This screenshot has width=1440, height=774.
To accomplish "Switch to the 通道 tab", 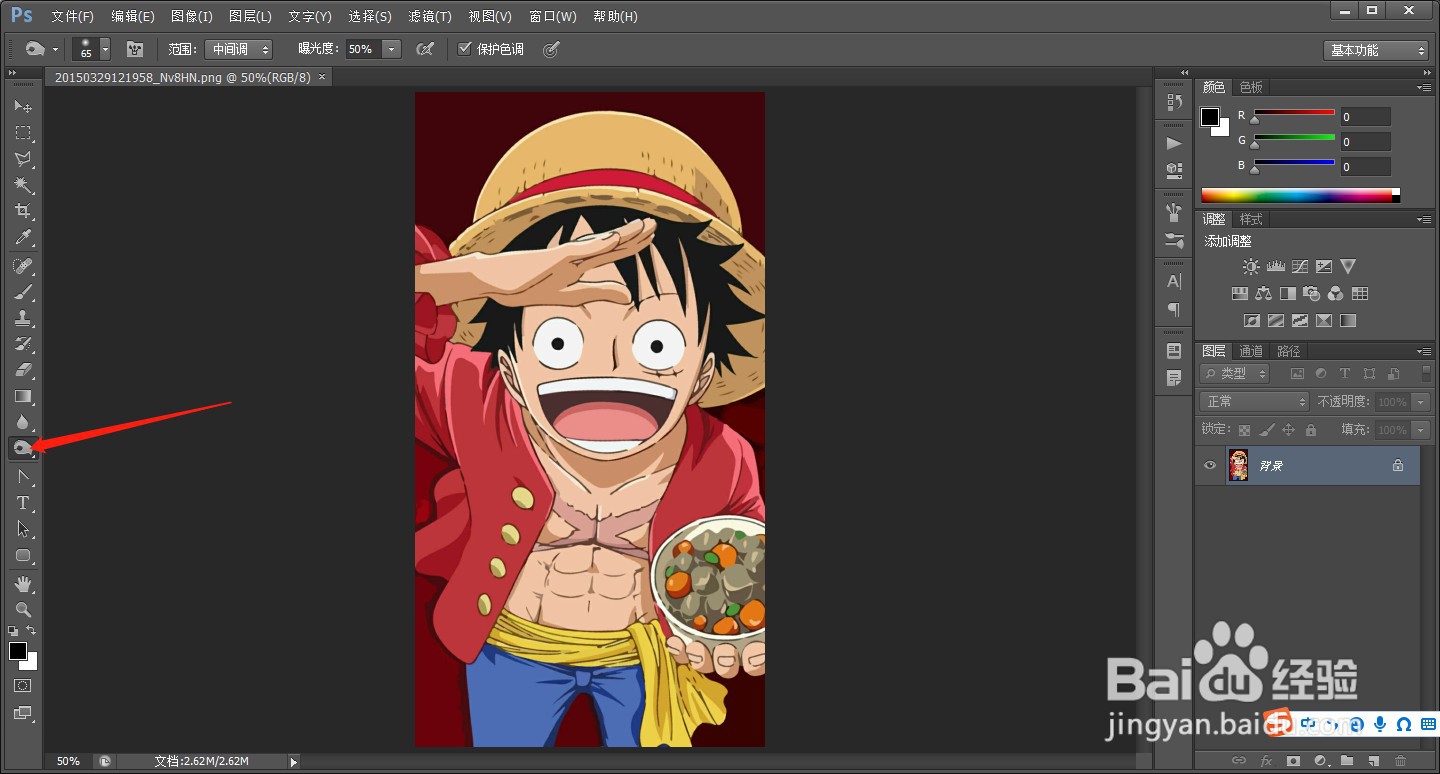I will [x=1251, y=351].
